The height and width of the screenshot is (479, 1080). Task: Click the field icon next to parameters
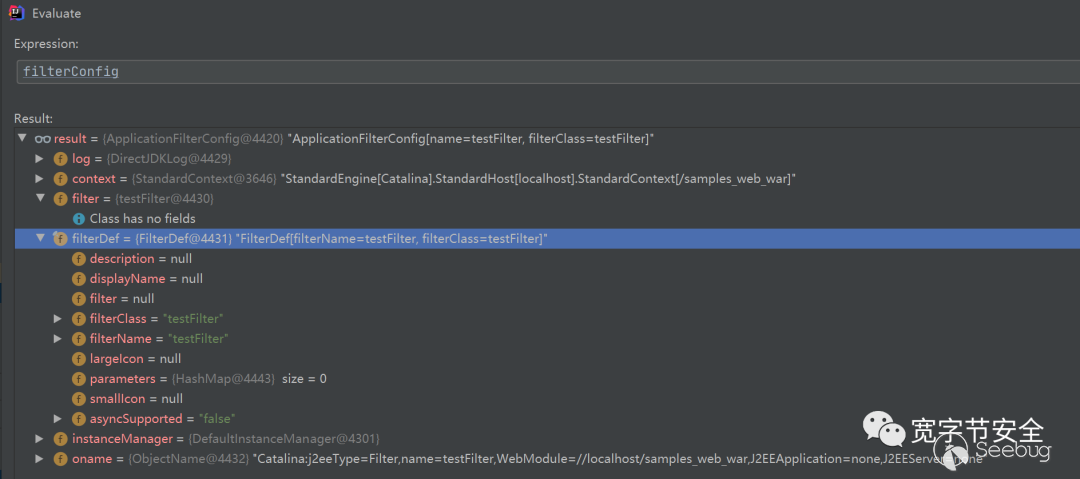(79, 378)
